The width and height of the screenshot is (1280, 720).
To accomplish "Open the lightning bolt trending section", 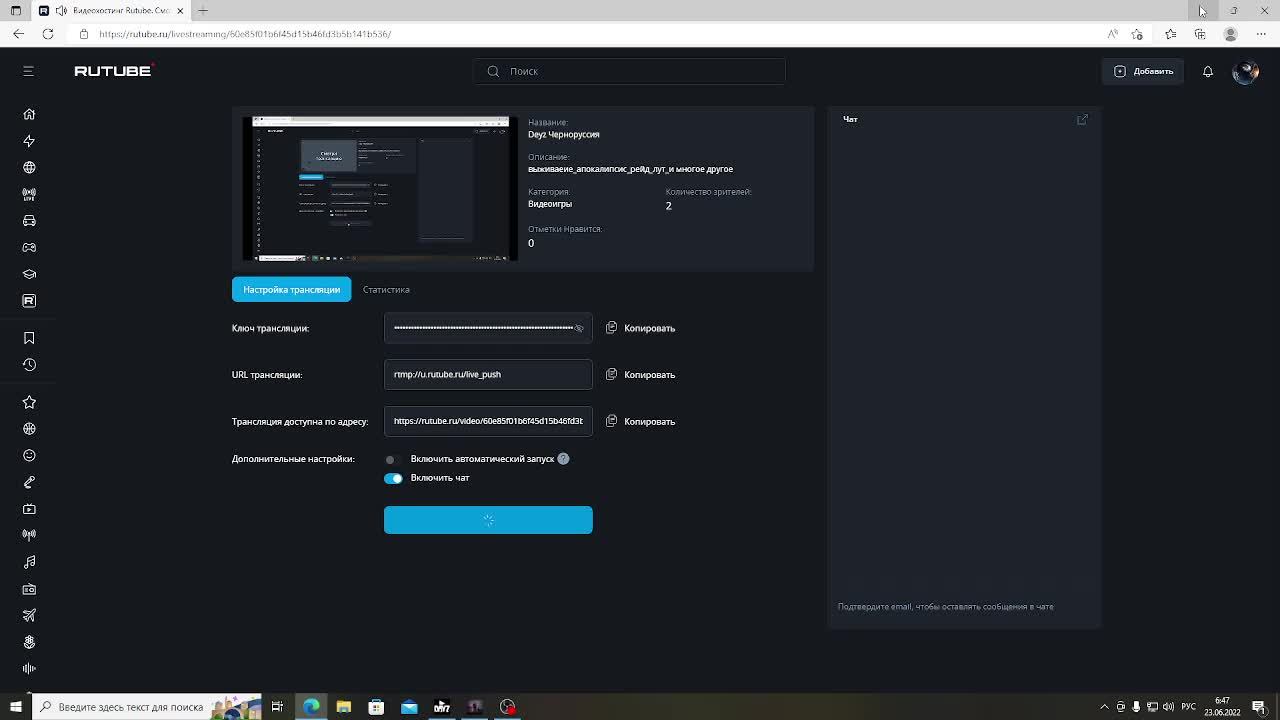I will (x=29, y=141).
